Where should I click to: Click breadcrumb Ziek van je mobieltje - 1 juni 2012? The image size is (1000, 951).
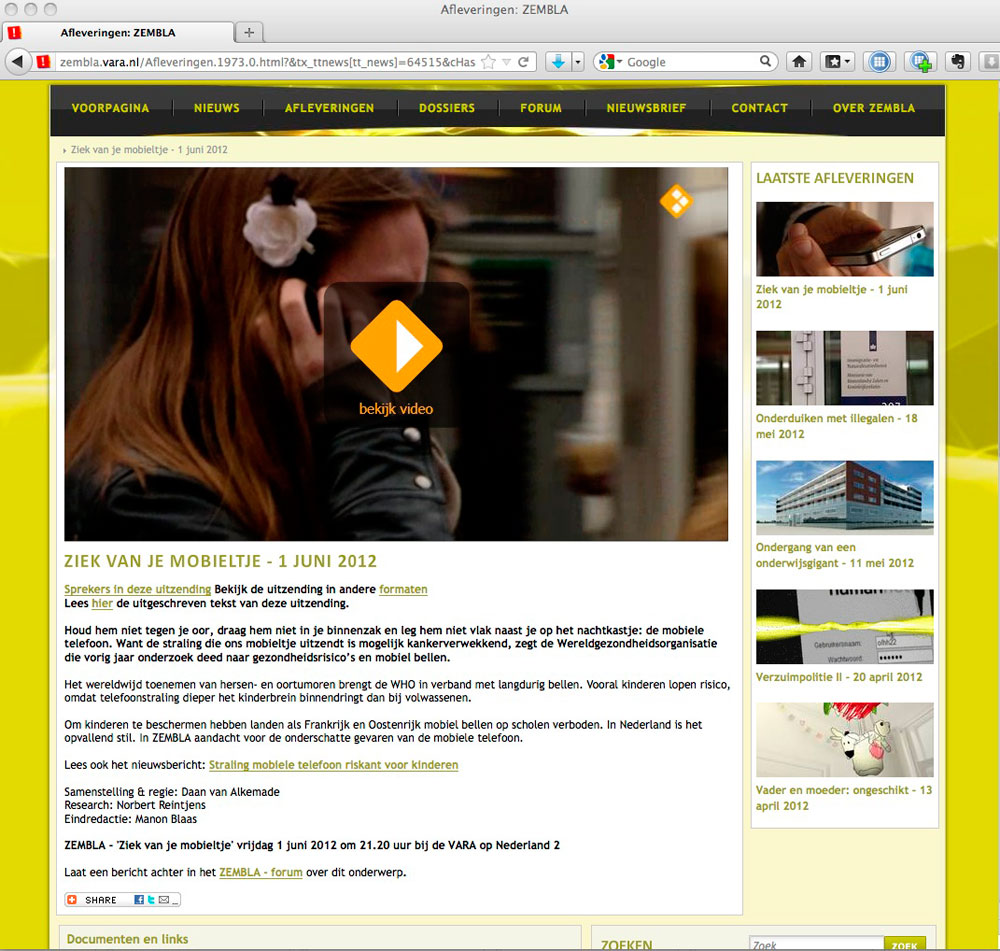point(149,149)
